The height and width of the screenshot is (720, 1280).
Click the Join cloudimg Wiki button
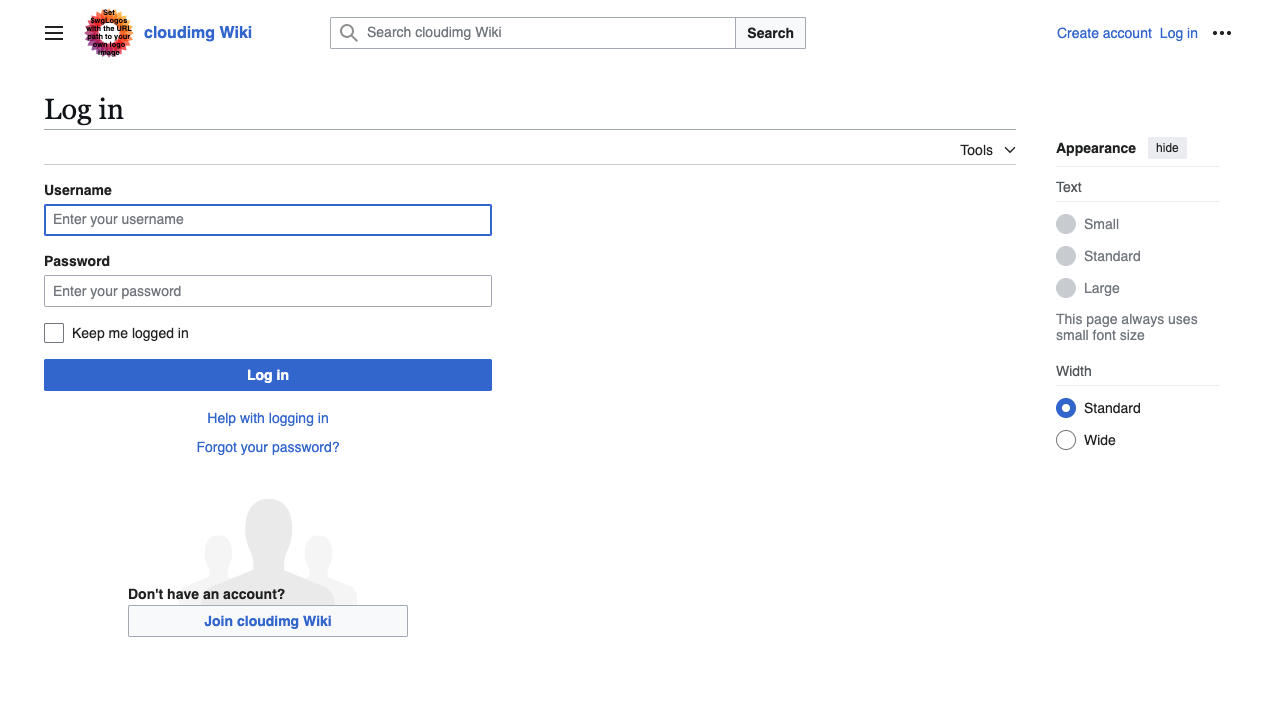click(x=268, y=621)
